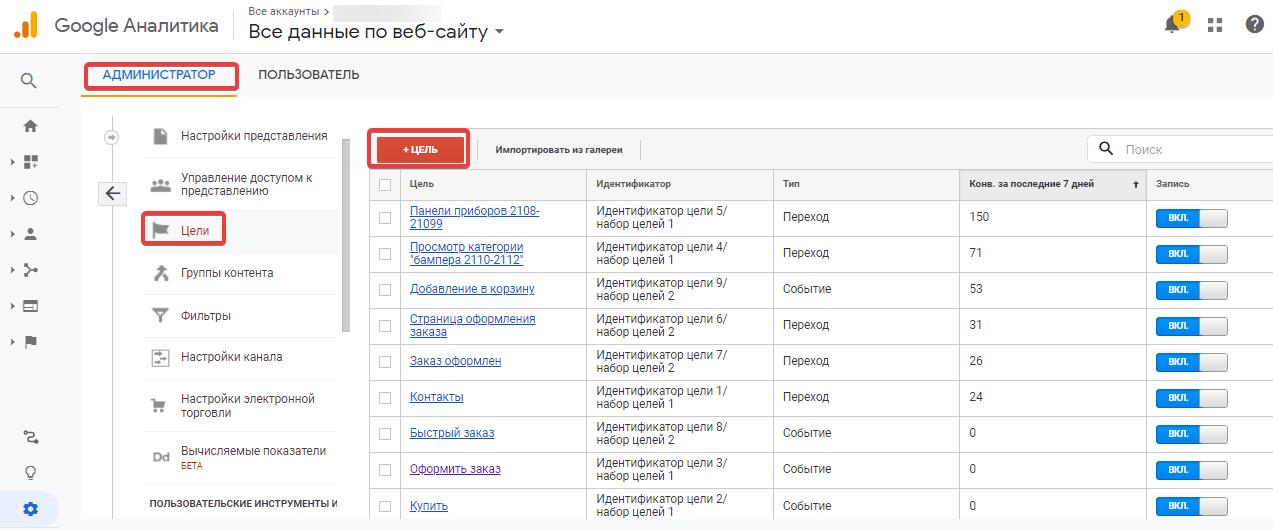Viewport: 1273px width, 529px height.
Task: Click the Filters funnel icon
Action: coord(160,316)
